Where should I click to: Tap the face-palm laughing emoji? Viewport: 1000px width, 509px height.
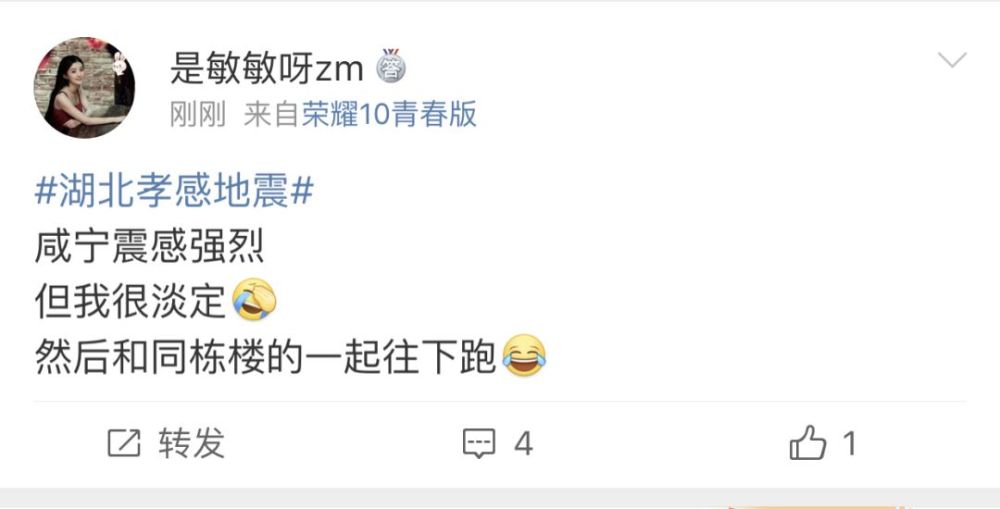point(254,300)
